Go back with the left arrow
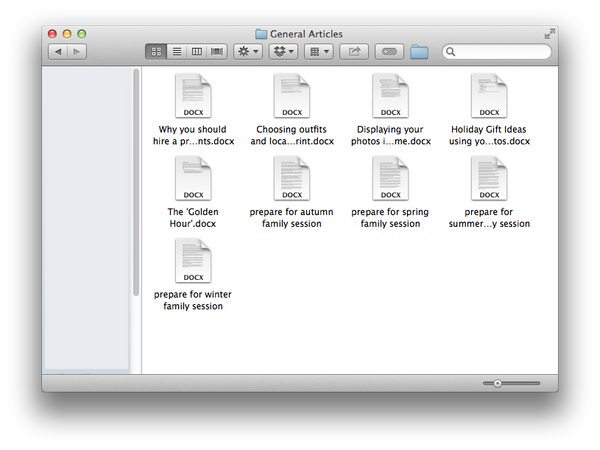 pos(57,51)
